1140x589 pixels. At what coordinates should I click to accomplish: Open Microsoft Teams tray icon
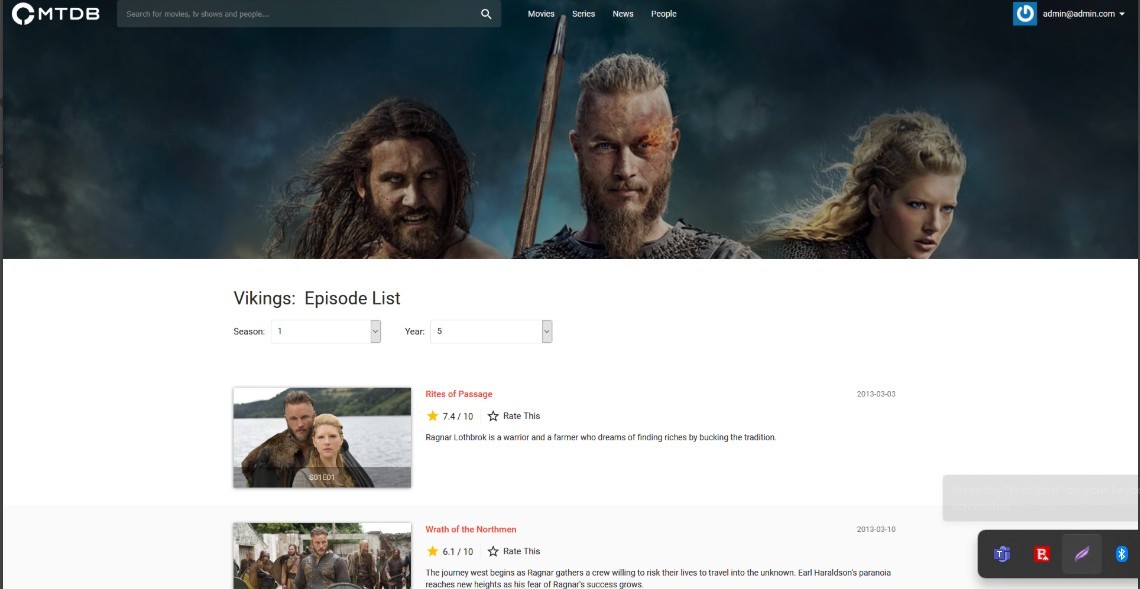pos(1002,554)
